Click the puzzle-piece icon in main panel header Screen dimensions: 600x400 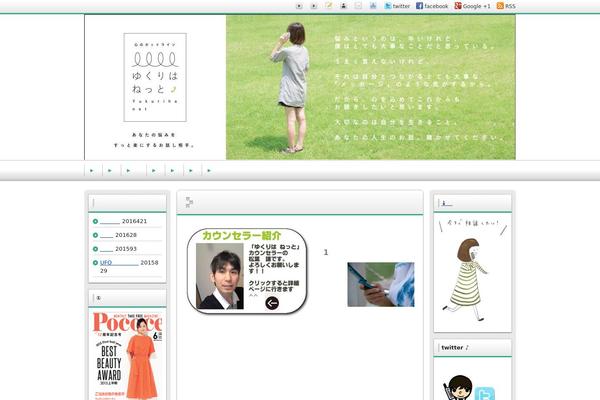pos(189,202)
